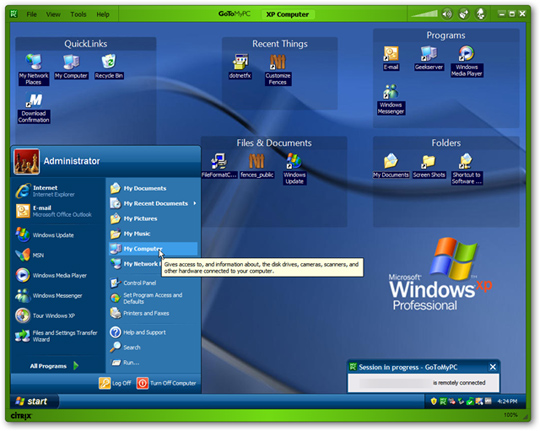Open Control Panel from the Start menu

[x=153, y=283]
